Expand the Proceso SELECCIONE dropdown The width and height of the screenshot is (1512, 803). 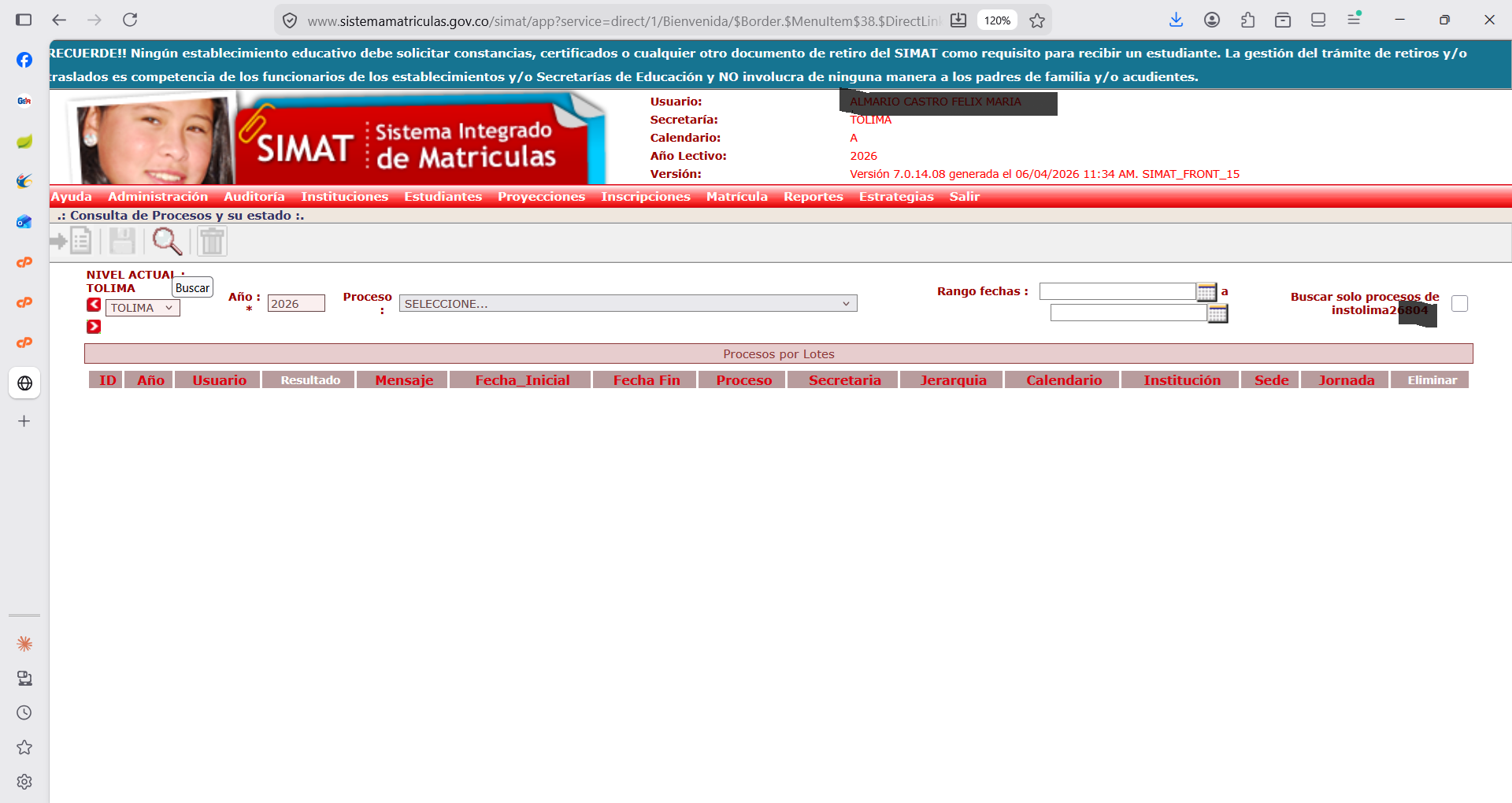click(x=628, y=304)
